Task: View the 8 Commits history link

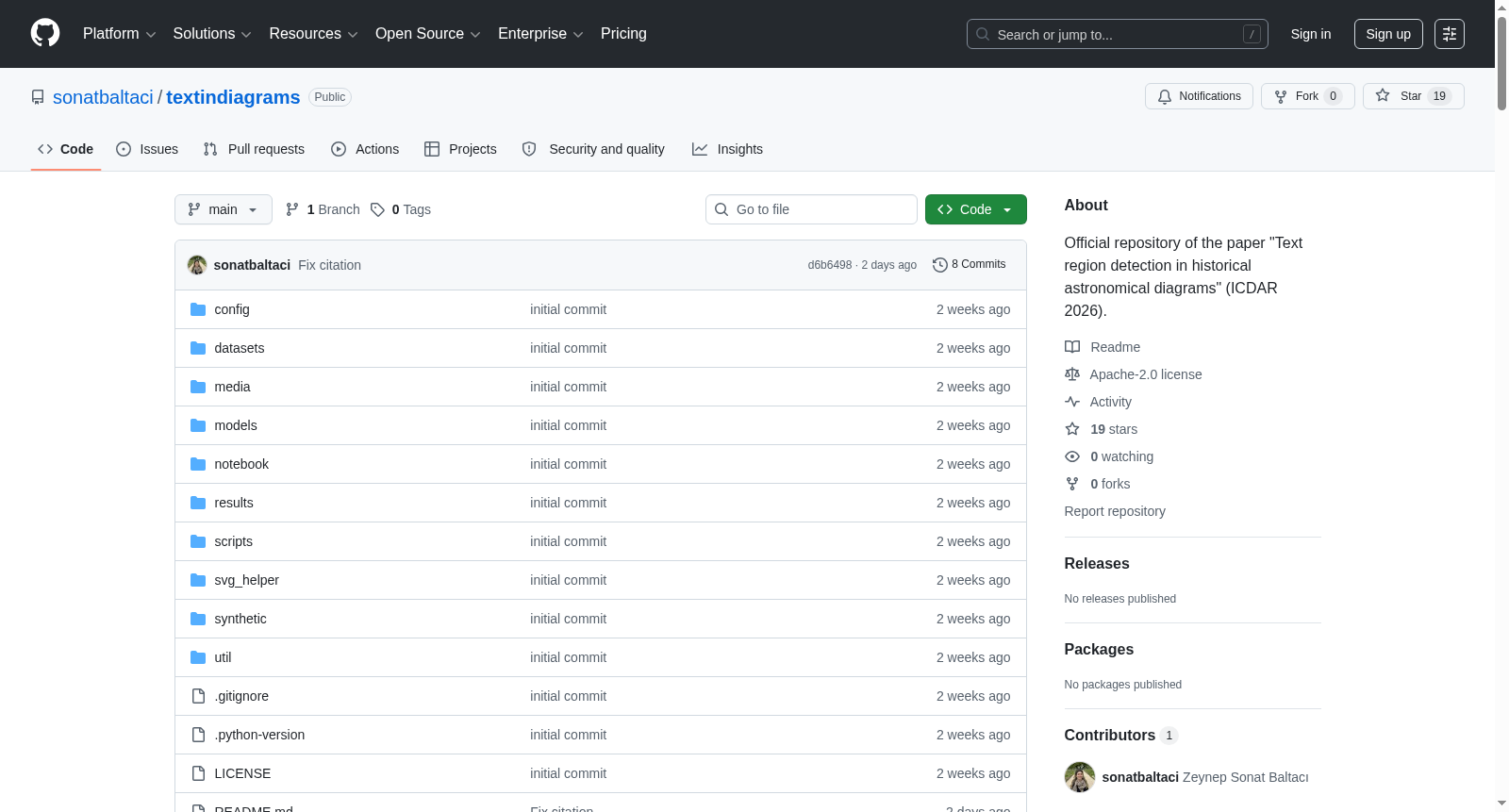Action: click(x=969, y=265)
